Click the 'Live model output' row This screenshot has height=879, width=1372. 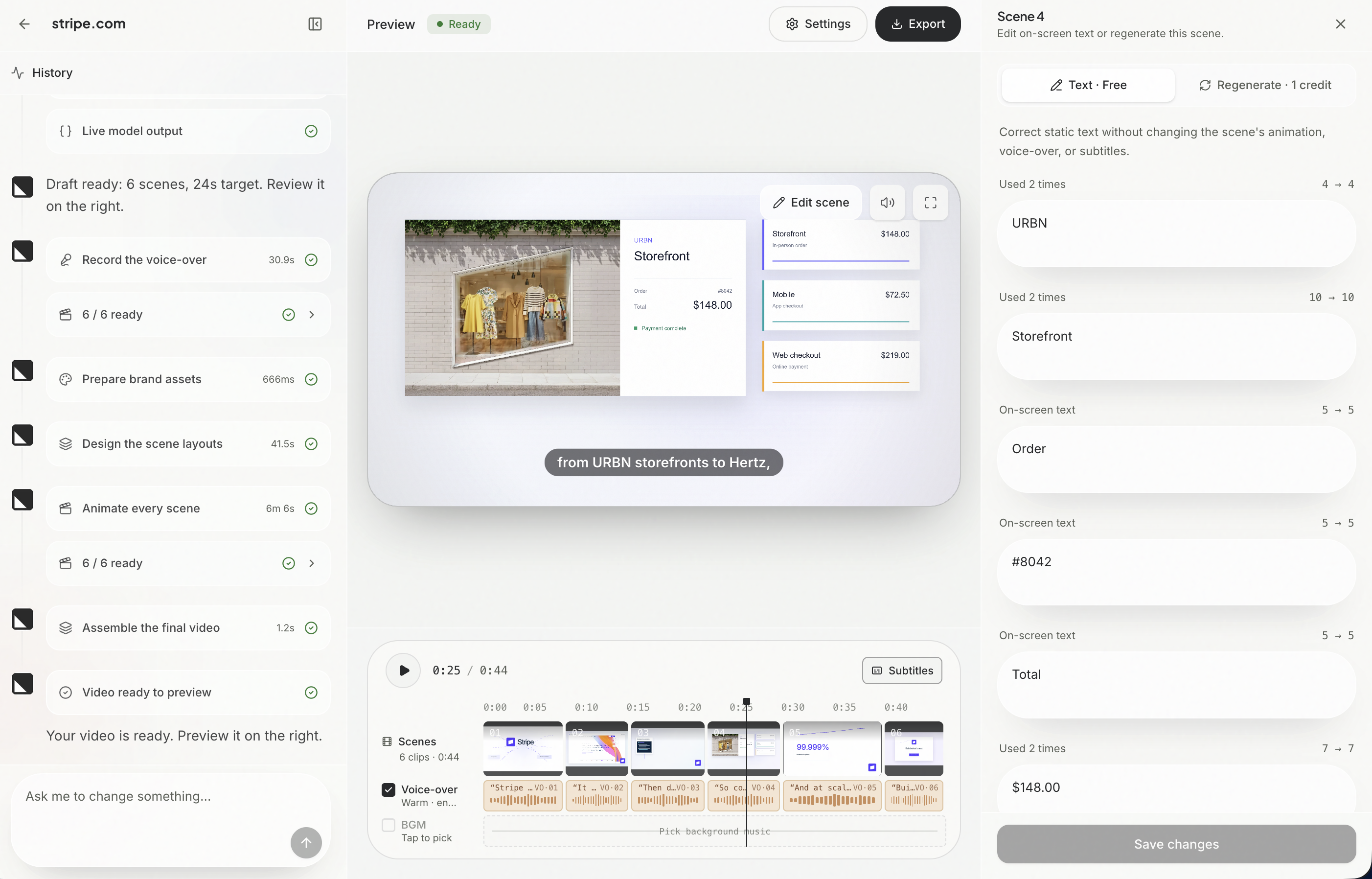point(188,131)
